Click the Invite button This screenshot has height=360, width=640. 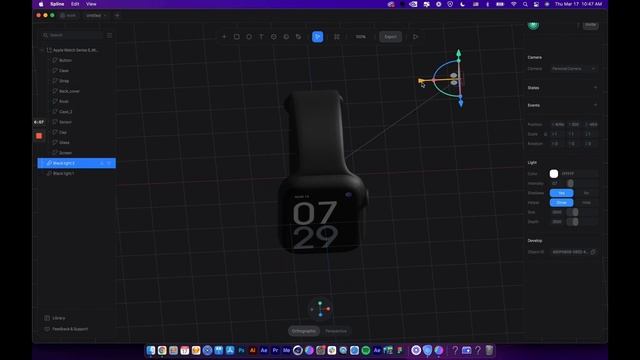590,25
